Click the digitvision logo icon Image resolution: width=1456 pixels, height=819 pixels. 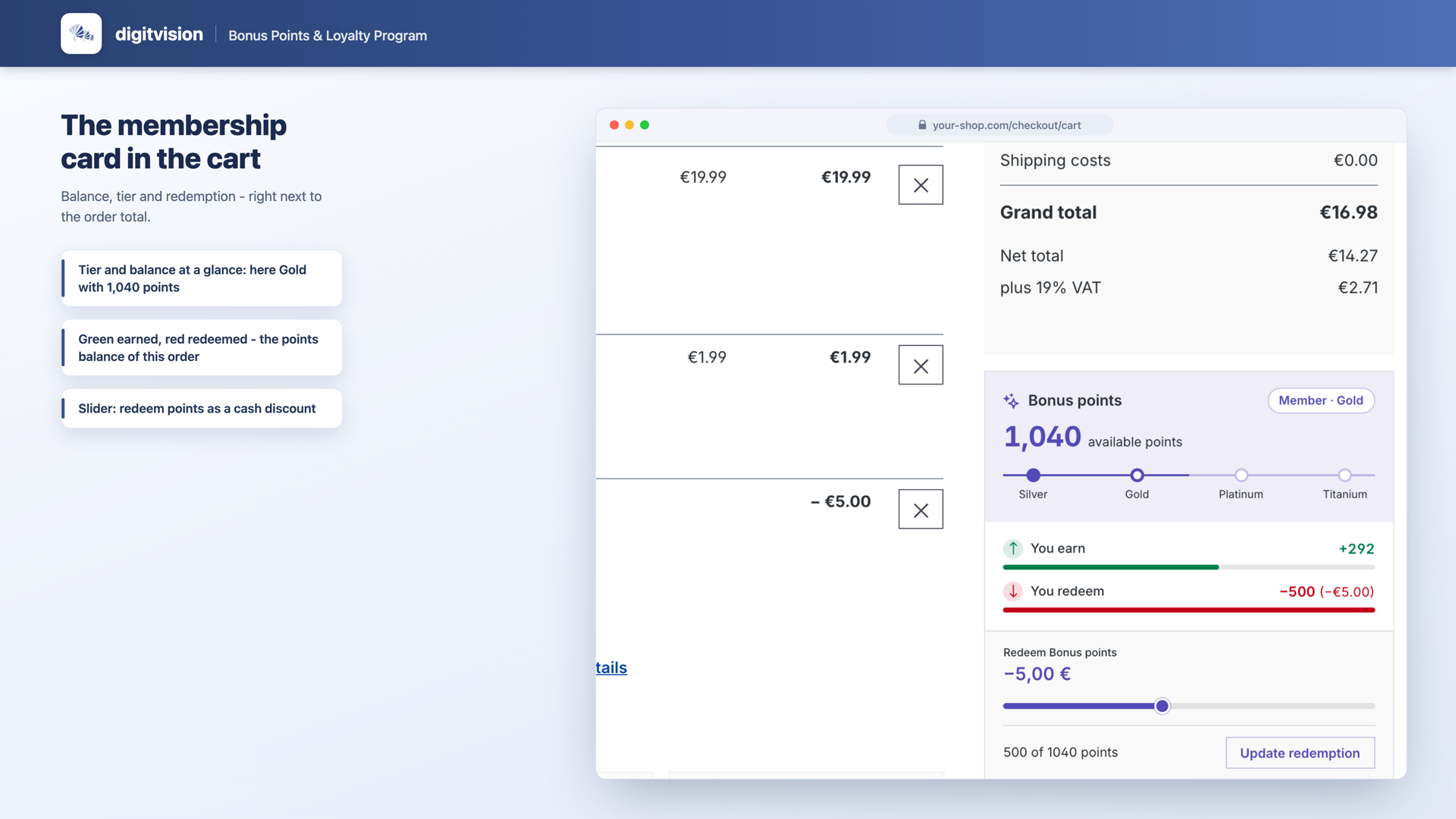coord(81,33)
